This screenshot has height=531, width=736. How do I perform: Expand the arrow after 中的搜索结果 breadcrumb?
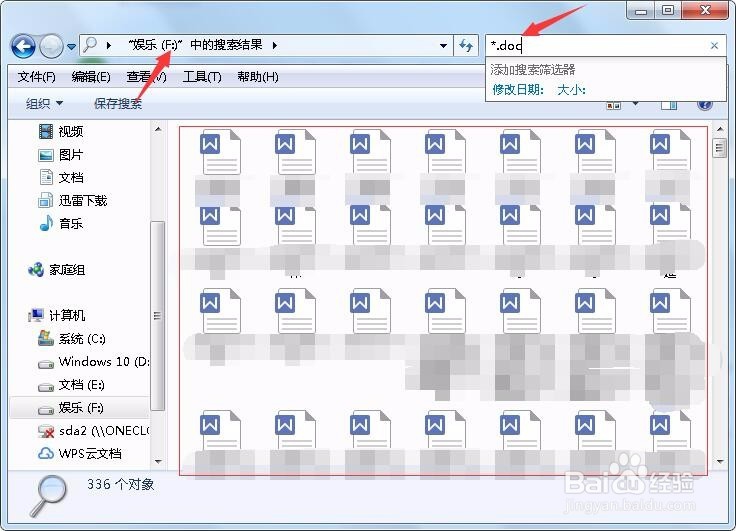pos(275,46)
